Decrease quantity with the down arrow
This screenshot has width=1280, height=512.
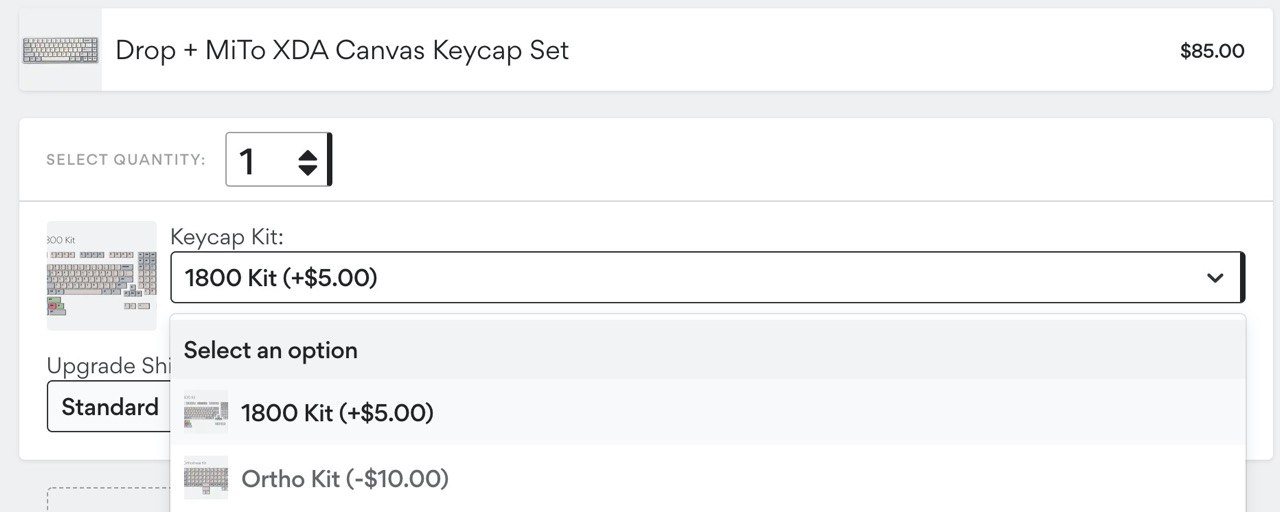coord(308,169)
